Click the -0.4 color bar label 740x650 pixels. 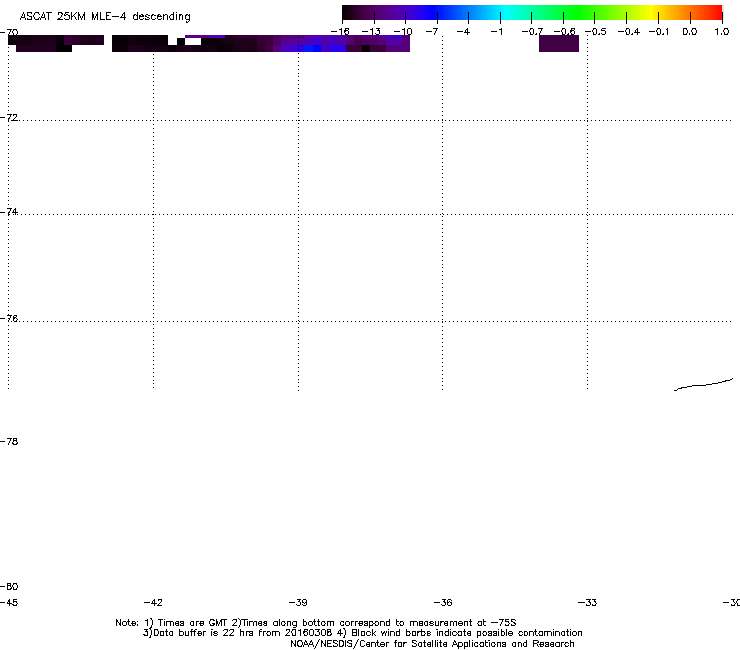pyautogui.click(x=629, y=32)
